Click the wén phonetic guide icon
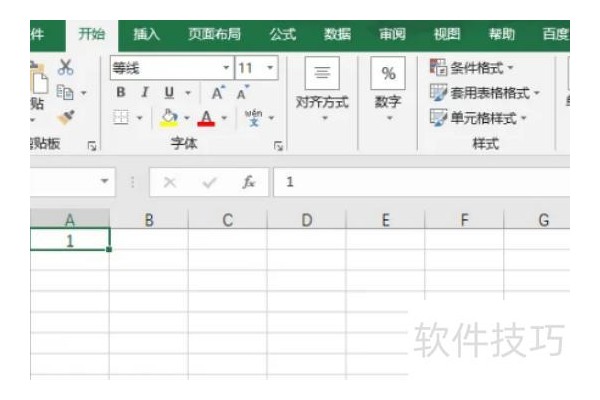Viewport: 600px width, 400px height. point(253,118)
